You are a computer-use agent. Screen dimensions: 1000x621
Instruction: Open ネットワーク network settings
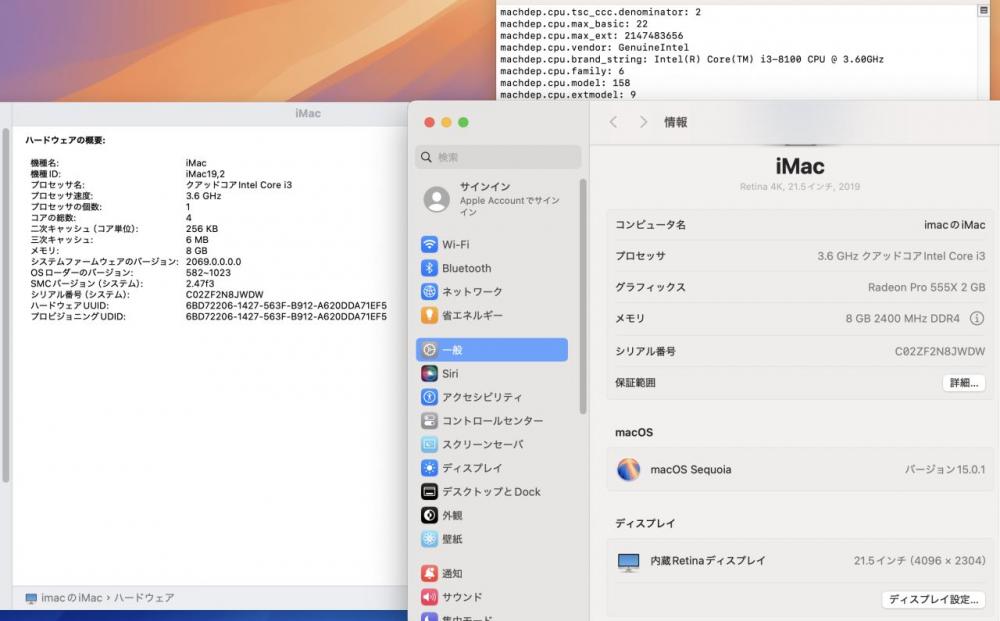point(471,292)
